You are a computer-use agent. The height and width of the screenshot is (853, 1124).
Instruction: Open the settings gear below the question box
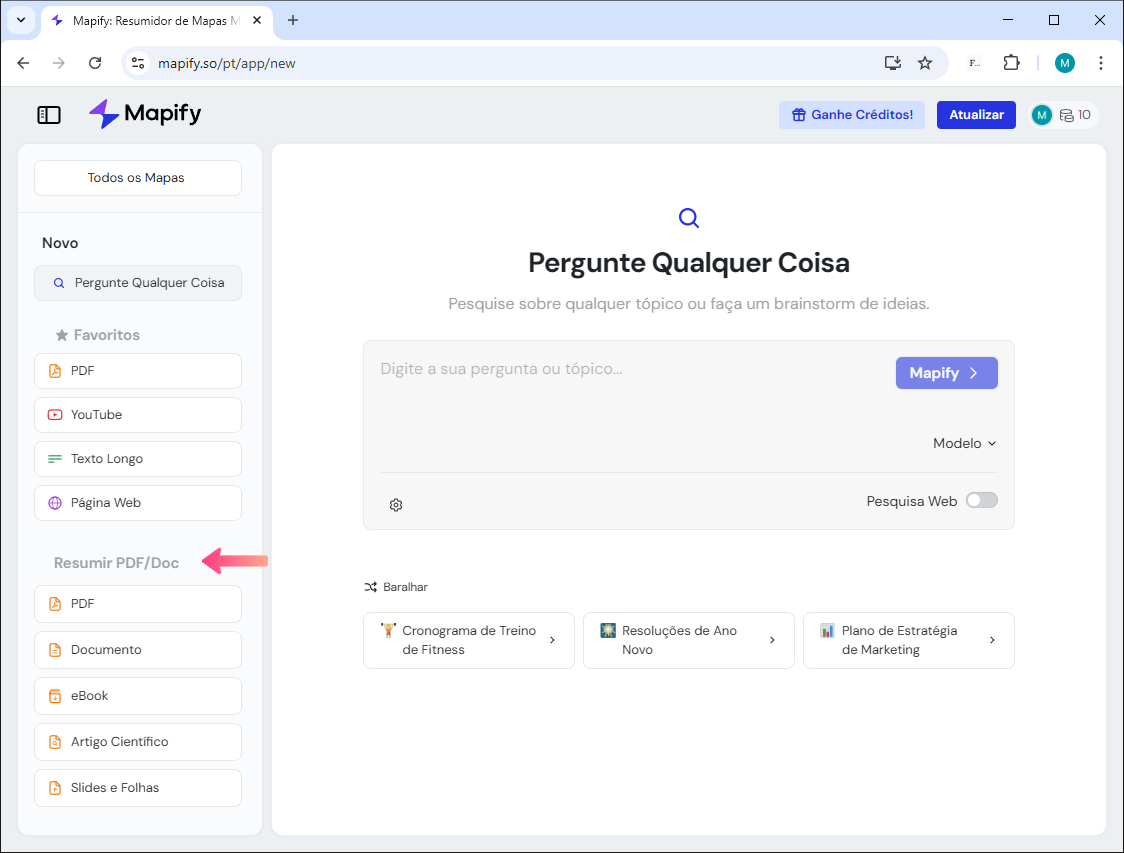tap(396, 505)
